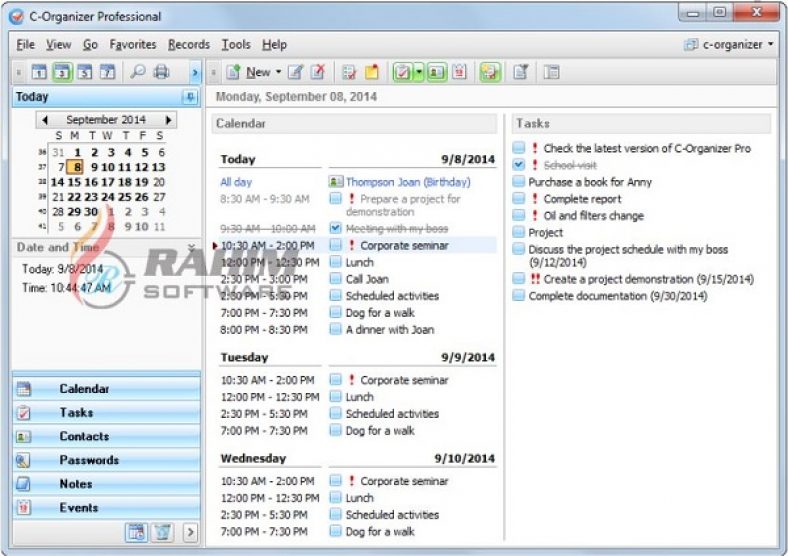Check 'Purchase a book for Anny' checkbox
788x556 pixels.
(519, 181)
